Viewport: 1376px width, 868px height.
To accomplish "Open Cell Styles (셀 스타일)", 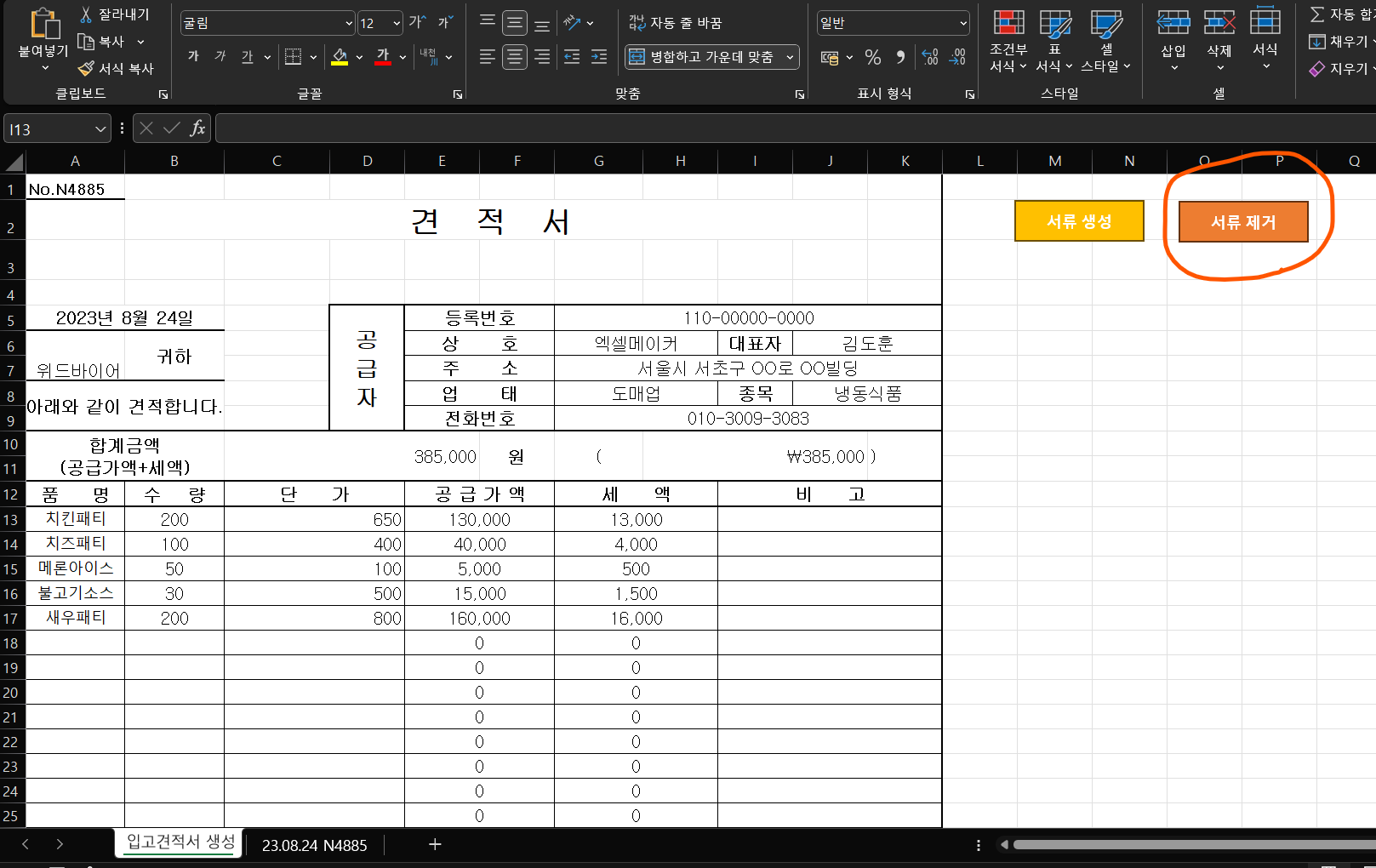I will pos(1105,41).
